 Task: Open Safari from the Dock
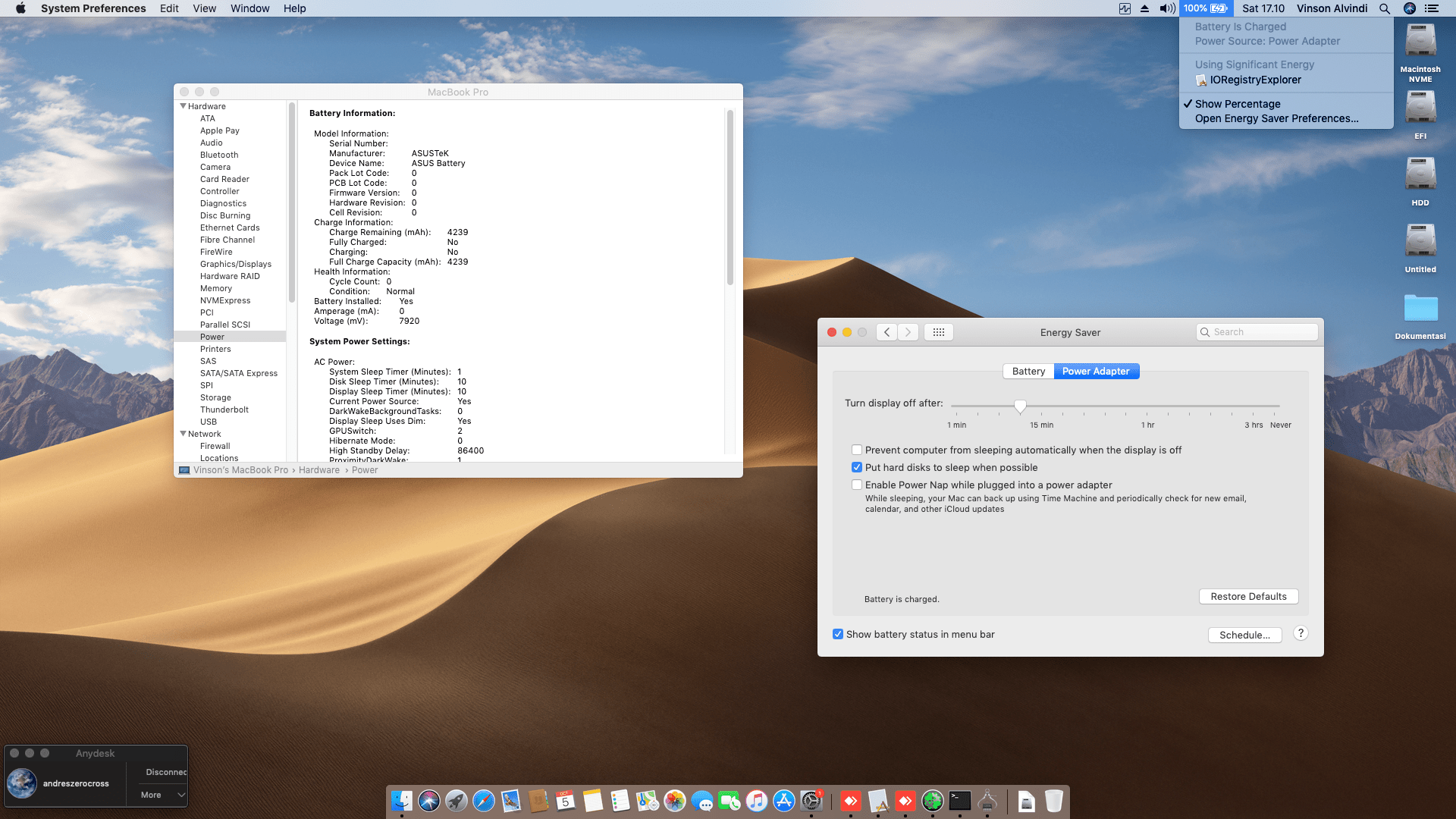pyautogui.click(x=484, y=802)
